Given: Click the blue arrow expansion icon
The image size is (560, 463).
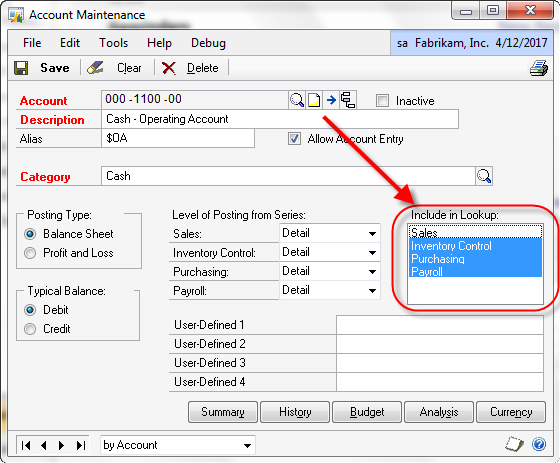Looking at the screenshot, I should click(x=331, y=100).
